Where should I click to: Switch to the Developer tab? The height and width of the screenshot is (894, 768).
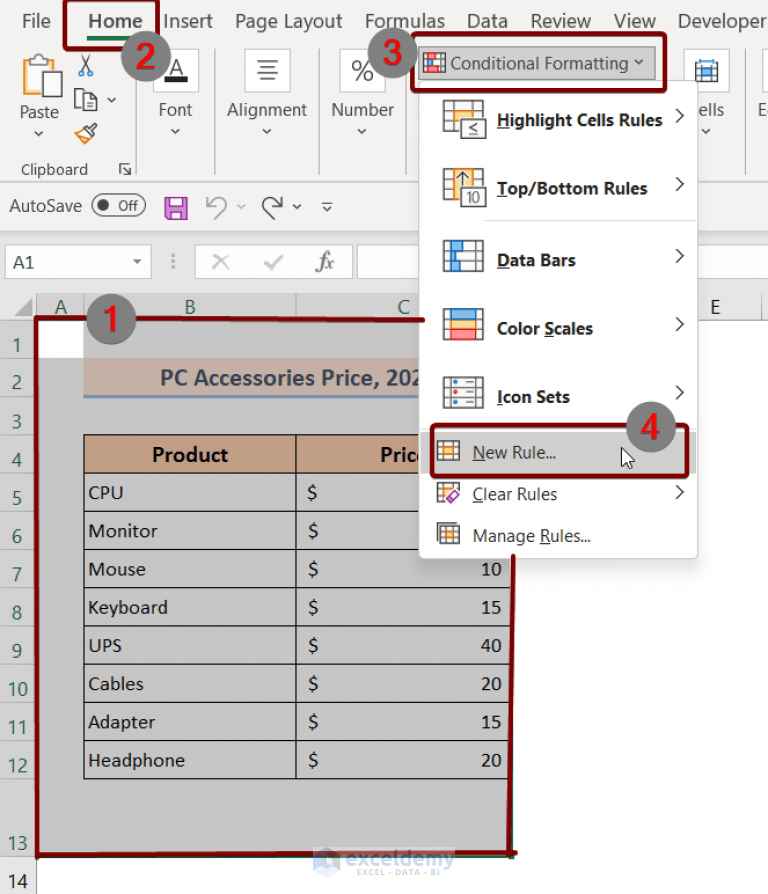(722, 21)
